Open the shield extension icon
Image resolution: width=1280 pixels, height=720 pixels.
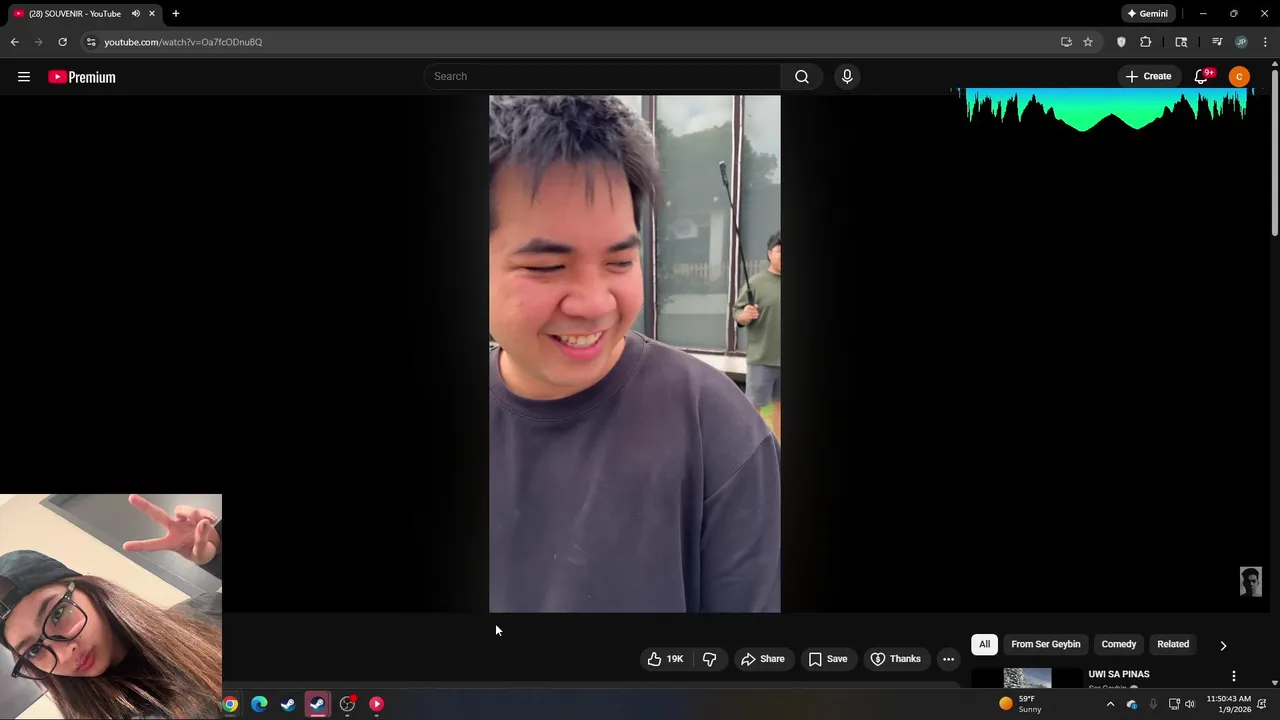[x=1121, y=42]
